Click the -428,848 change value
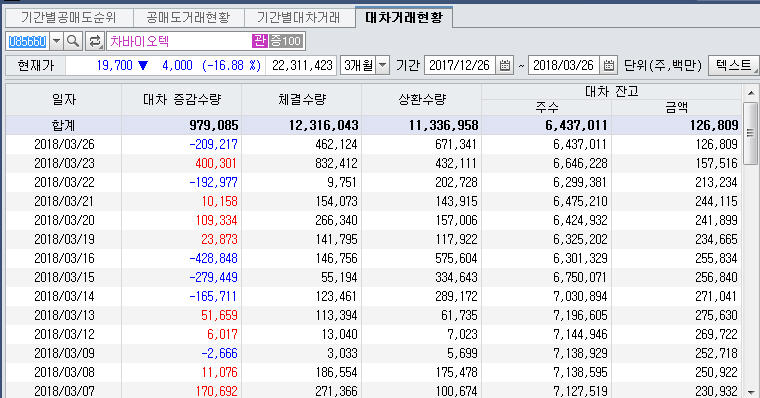Screen dimensions: 760x398 click(x=213, y=258)
